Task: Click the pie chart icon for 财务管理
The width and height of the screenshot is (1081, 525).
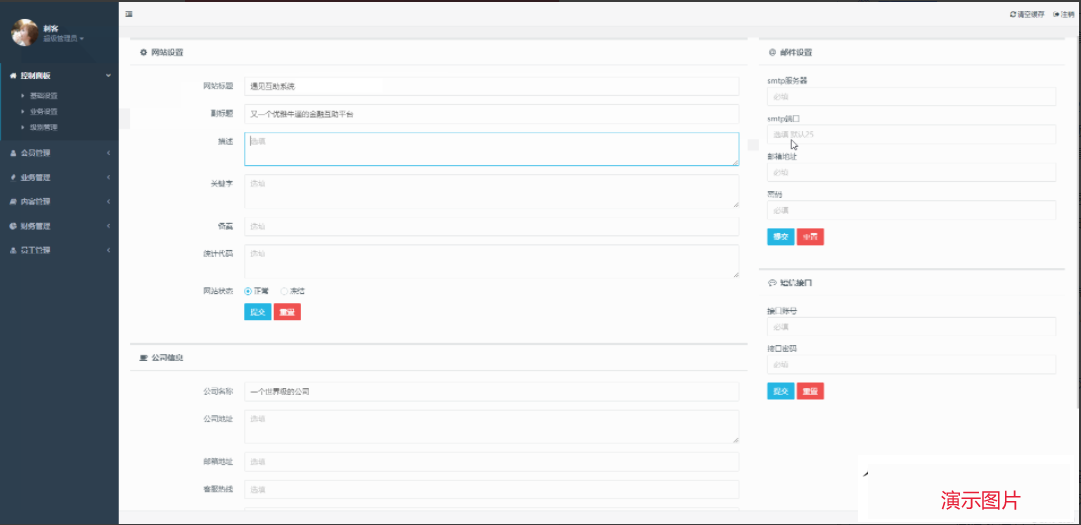Action: 13,226
